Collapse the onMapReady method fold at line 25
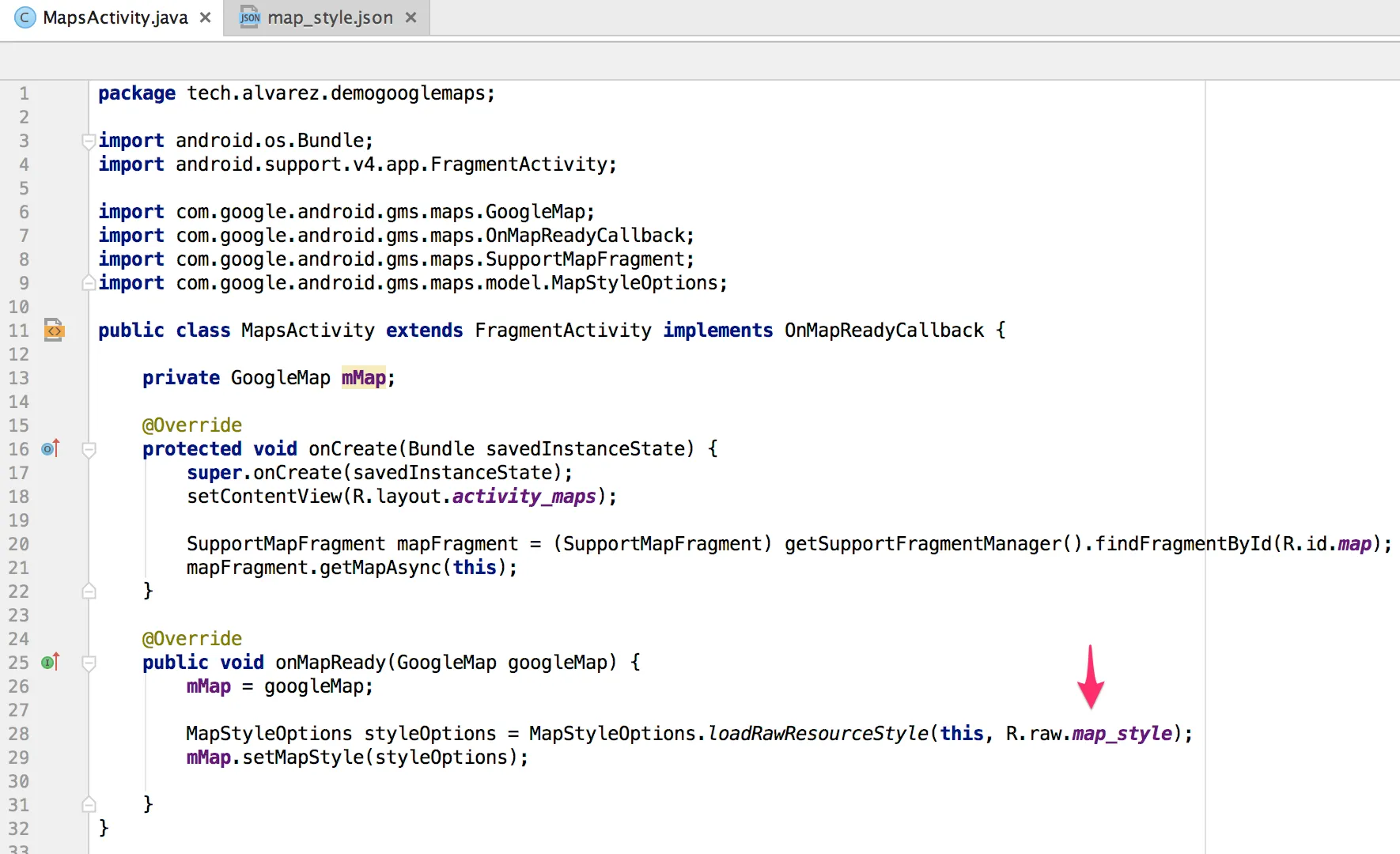The width and height of the screenshot is (1400, 854). click(89, 663)
